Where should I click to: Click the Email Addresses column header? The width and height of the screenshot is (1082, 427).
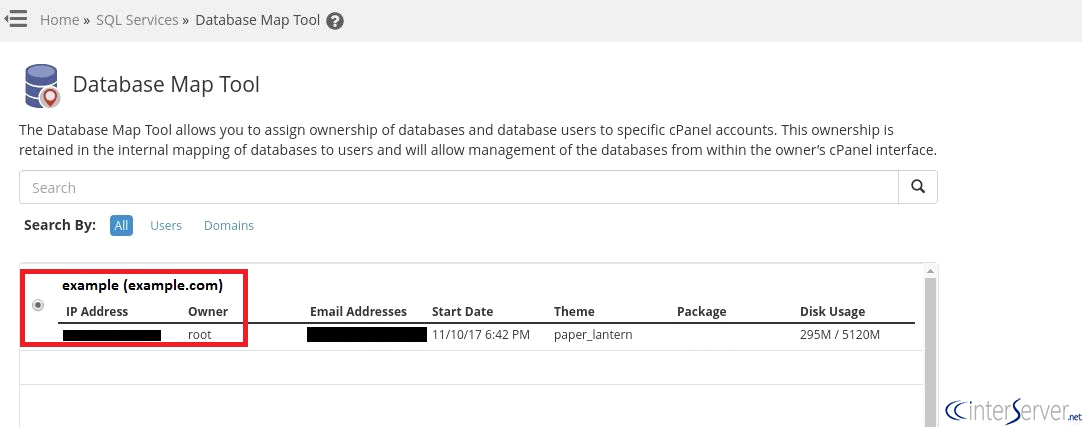[358, 312]
